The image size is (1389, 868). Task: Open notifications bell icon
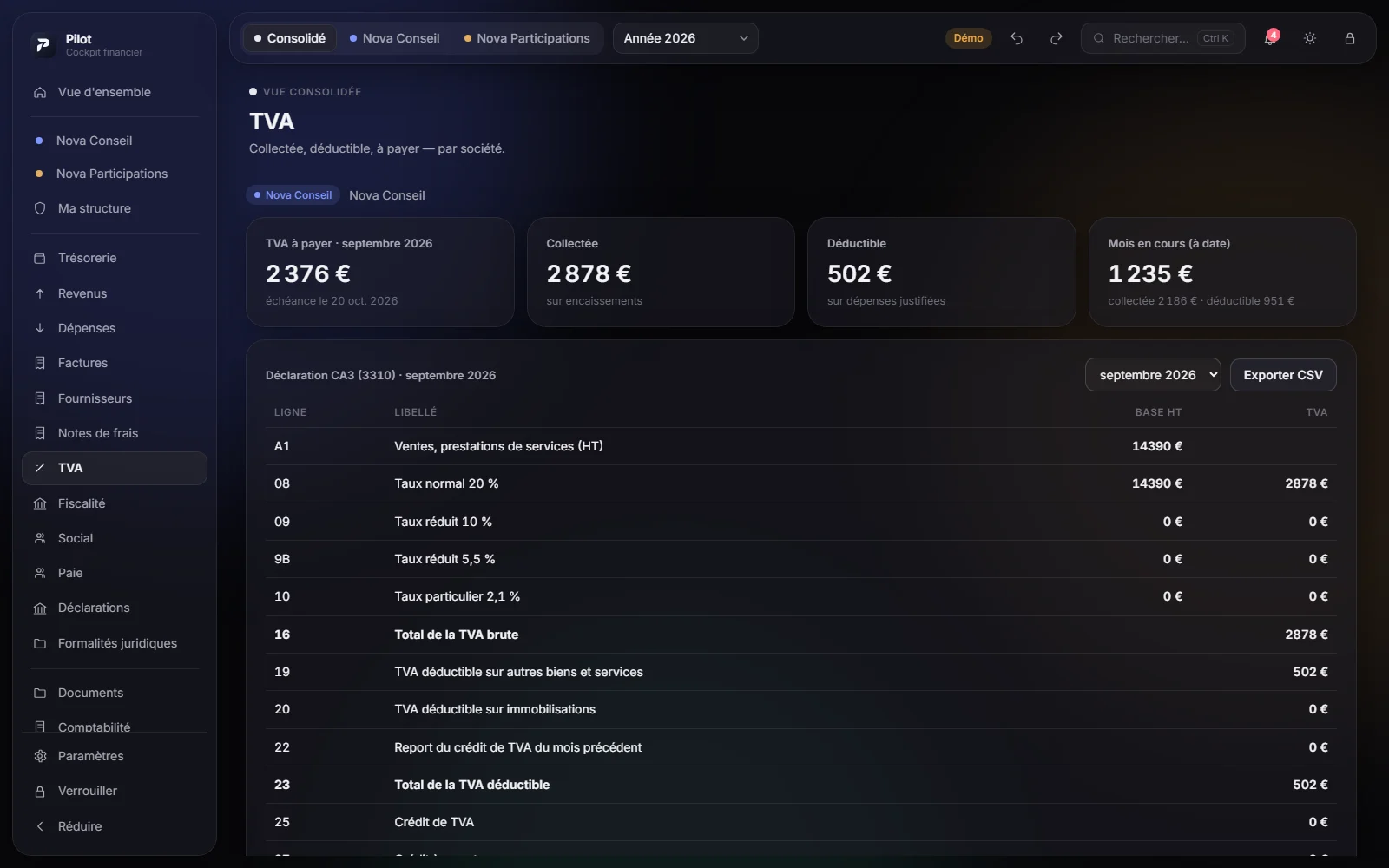(x=1270, y=38)
